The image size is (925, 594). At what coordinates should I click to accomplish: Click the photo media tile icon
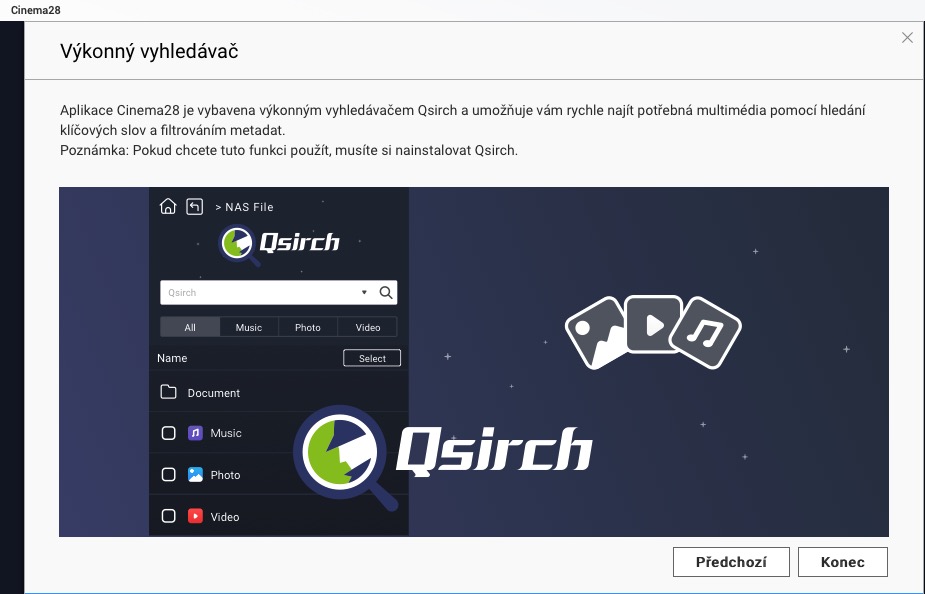point(596,333)
